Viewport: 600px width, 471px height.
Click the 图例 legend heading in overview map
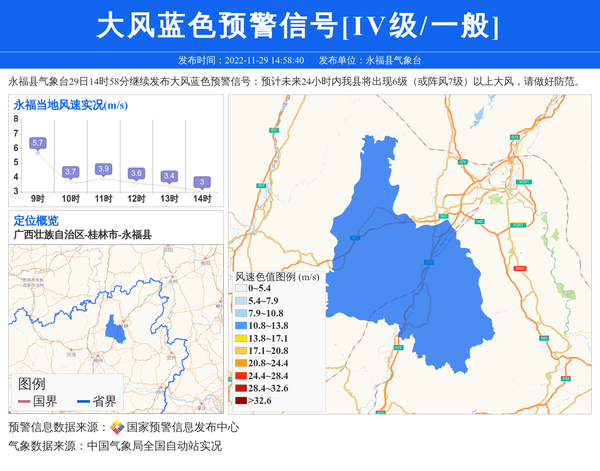(x=32, y=384)
